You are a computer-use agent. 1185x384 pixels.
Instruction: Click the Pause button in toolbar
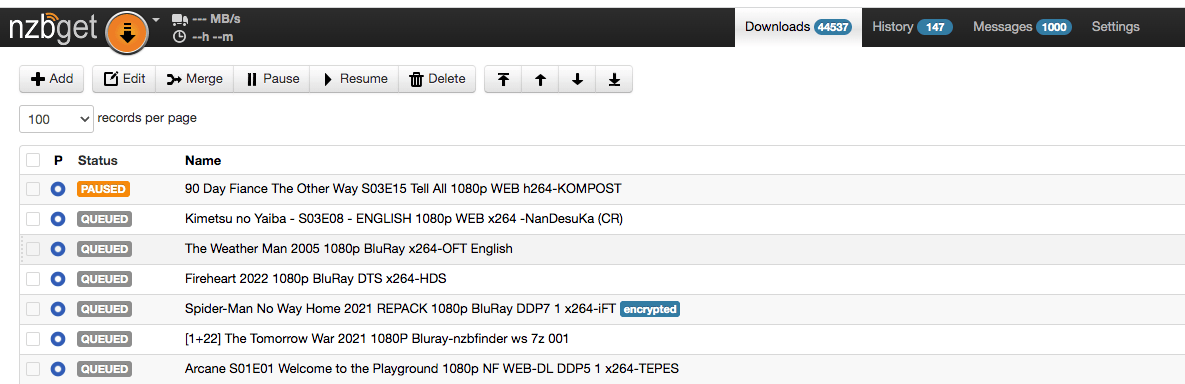[271, 79]
